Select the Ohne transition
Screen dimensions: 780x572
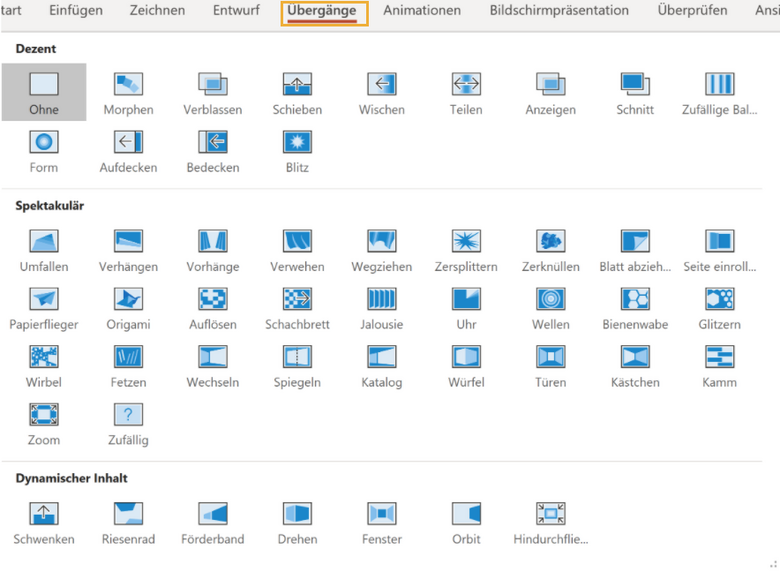pos(44,92)
